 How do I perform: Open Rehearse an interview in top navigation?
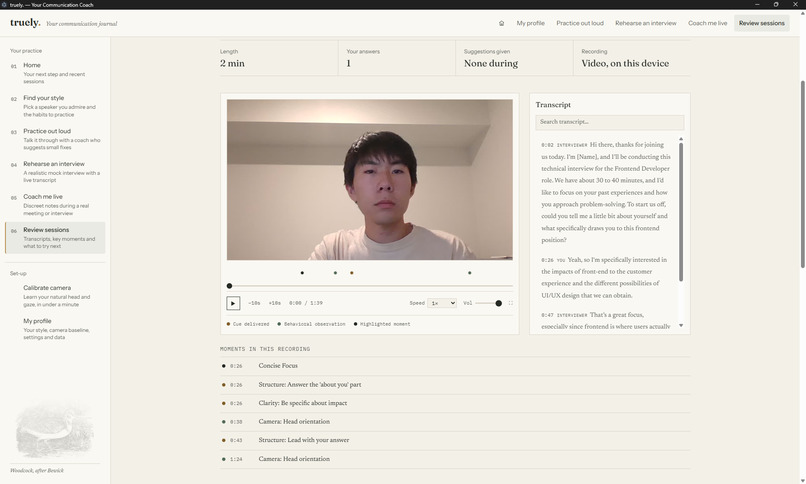click(x=646, y=23)
